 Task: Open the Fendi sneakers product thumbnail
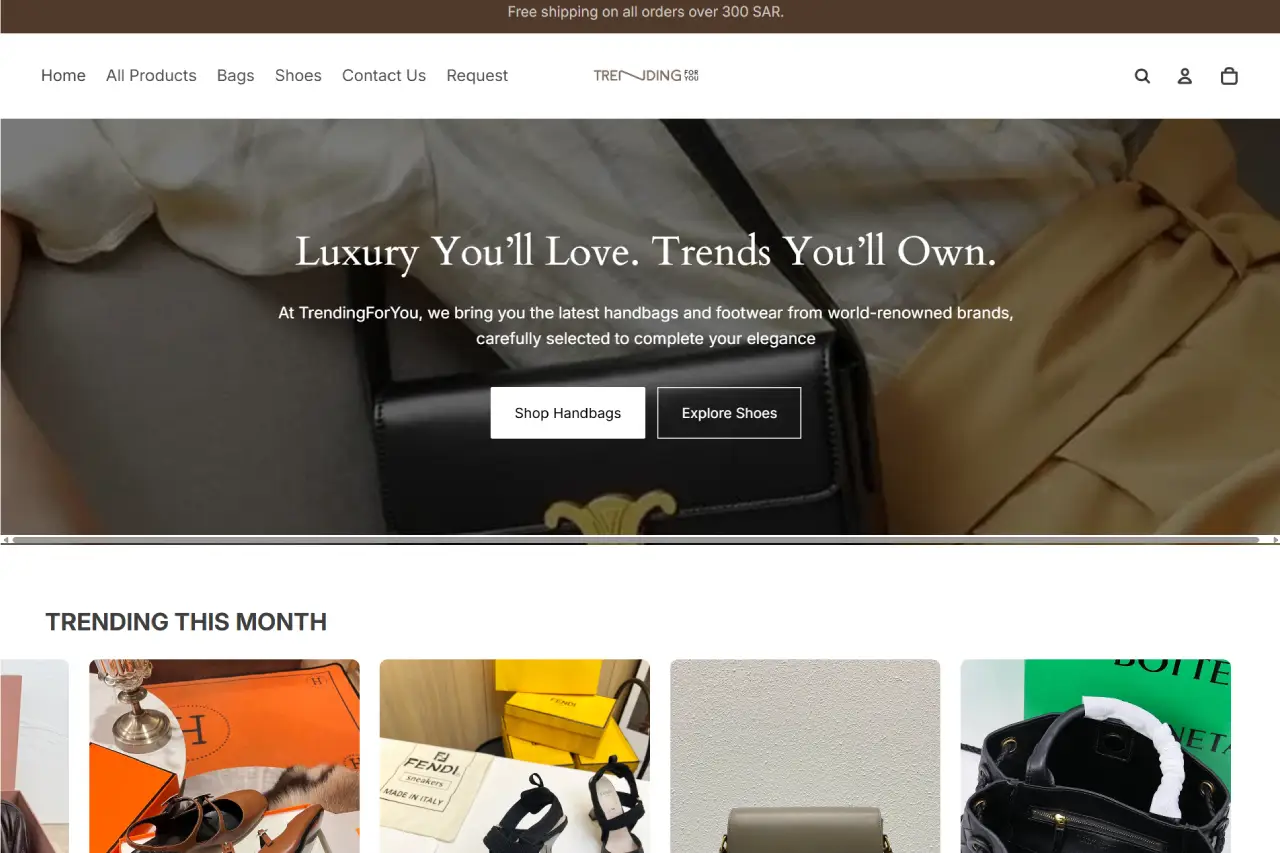(x=515, y=756)
